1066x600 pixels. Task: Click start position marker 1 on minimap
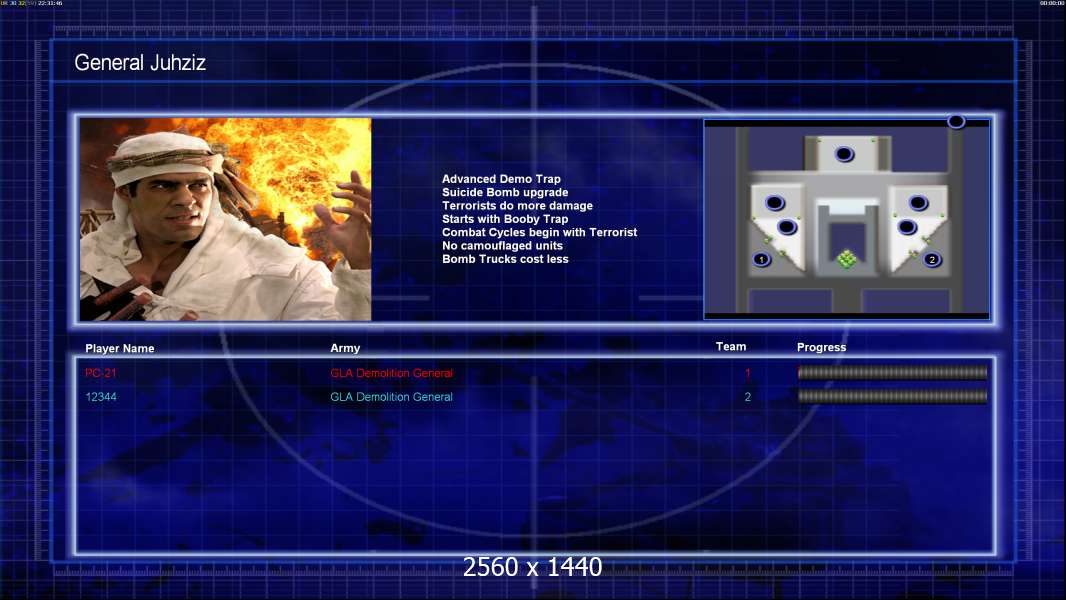(761, 260)
